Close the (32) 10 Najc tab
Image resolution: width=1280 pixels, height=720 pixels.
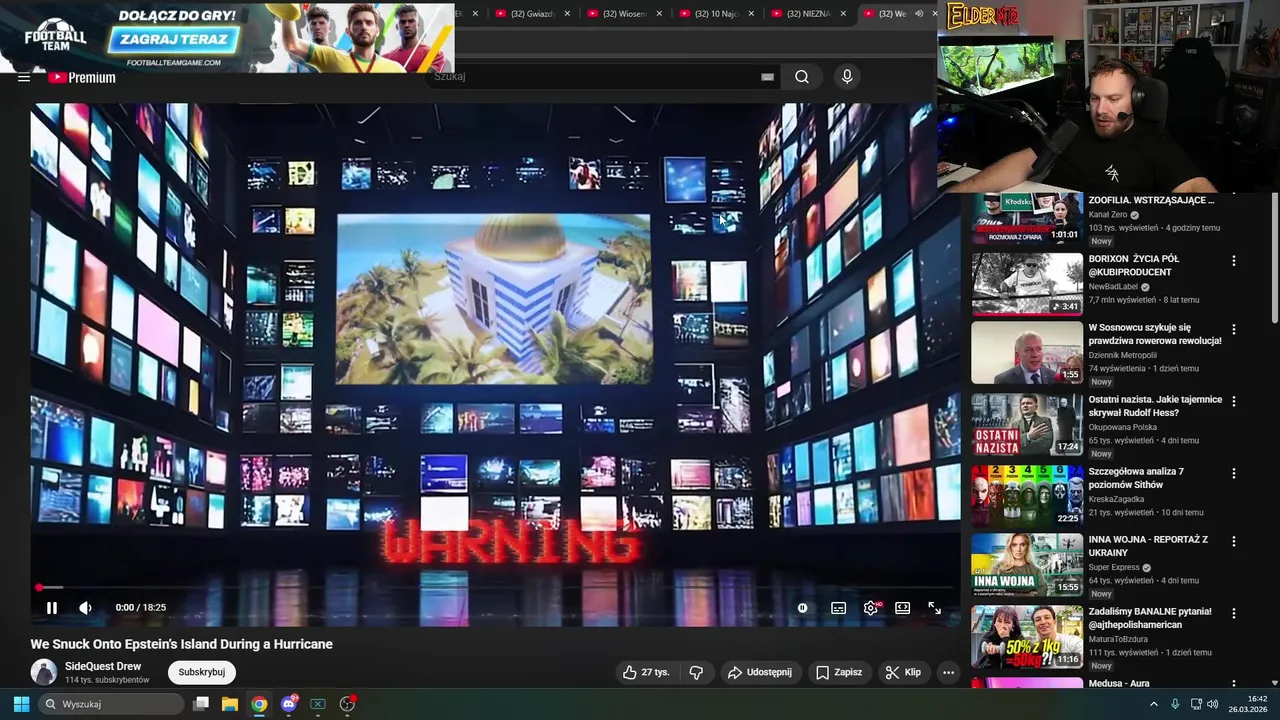[751, 13]
